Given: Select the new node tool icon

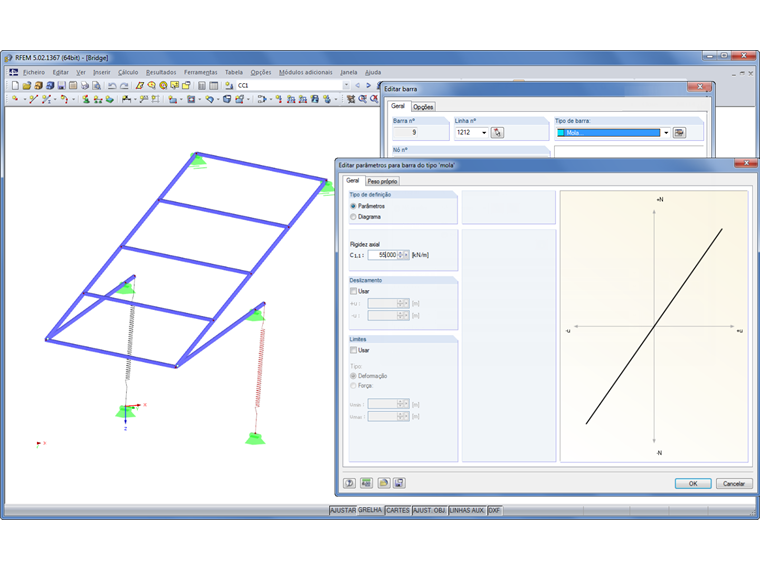Looking at the screenshot, I should tap(16, 99).
